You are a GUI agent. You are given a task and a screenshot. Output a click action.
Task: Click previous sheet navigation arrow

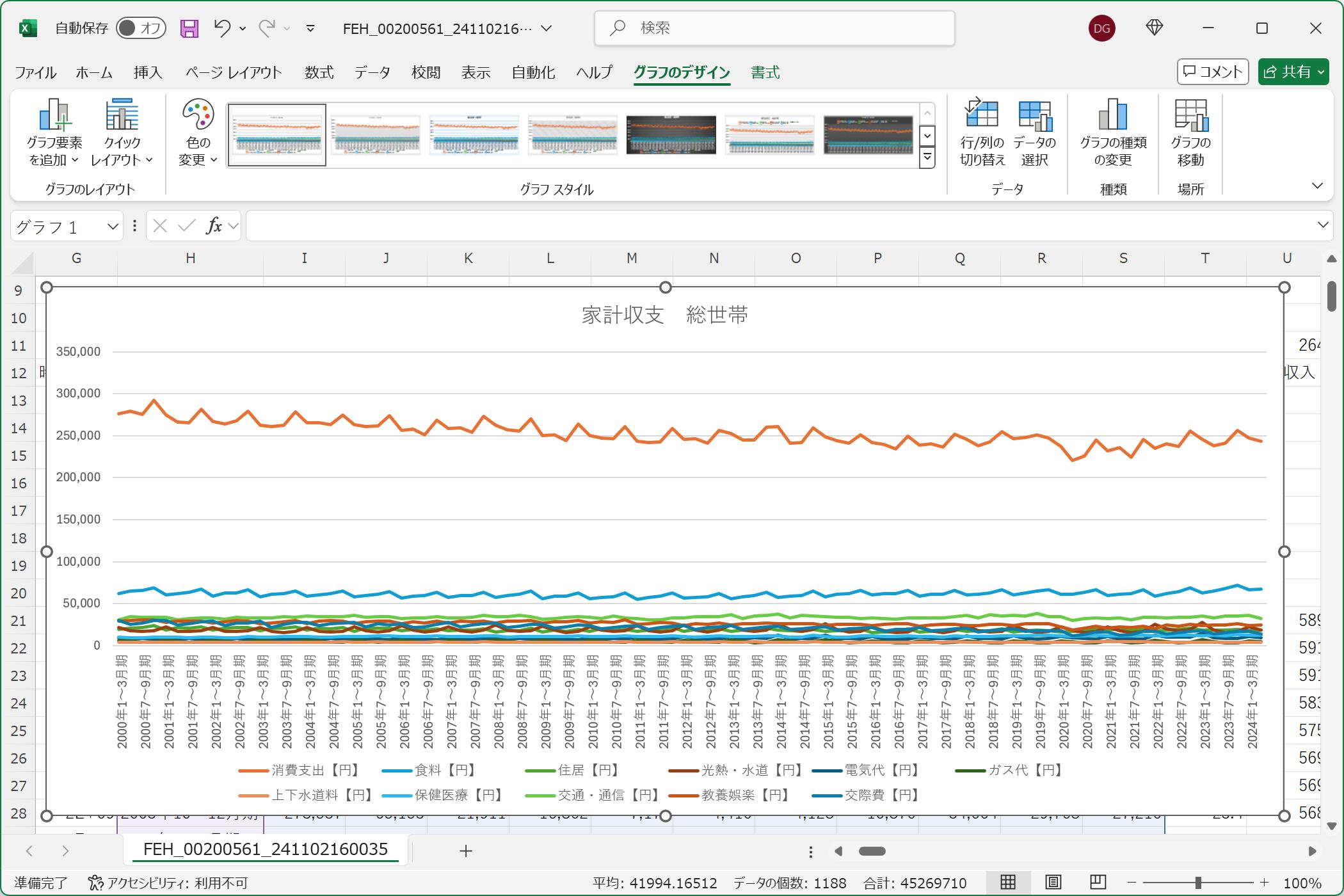click(29, 851)
